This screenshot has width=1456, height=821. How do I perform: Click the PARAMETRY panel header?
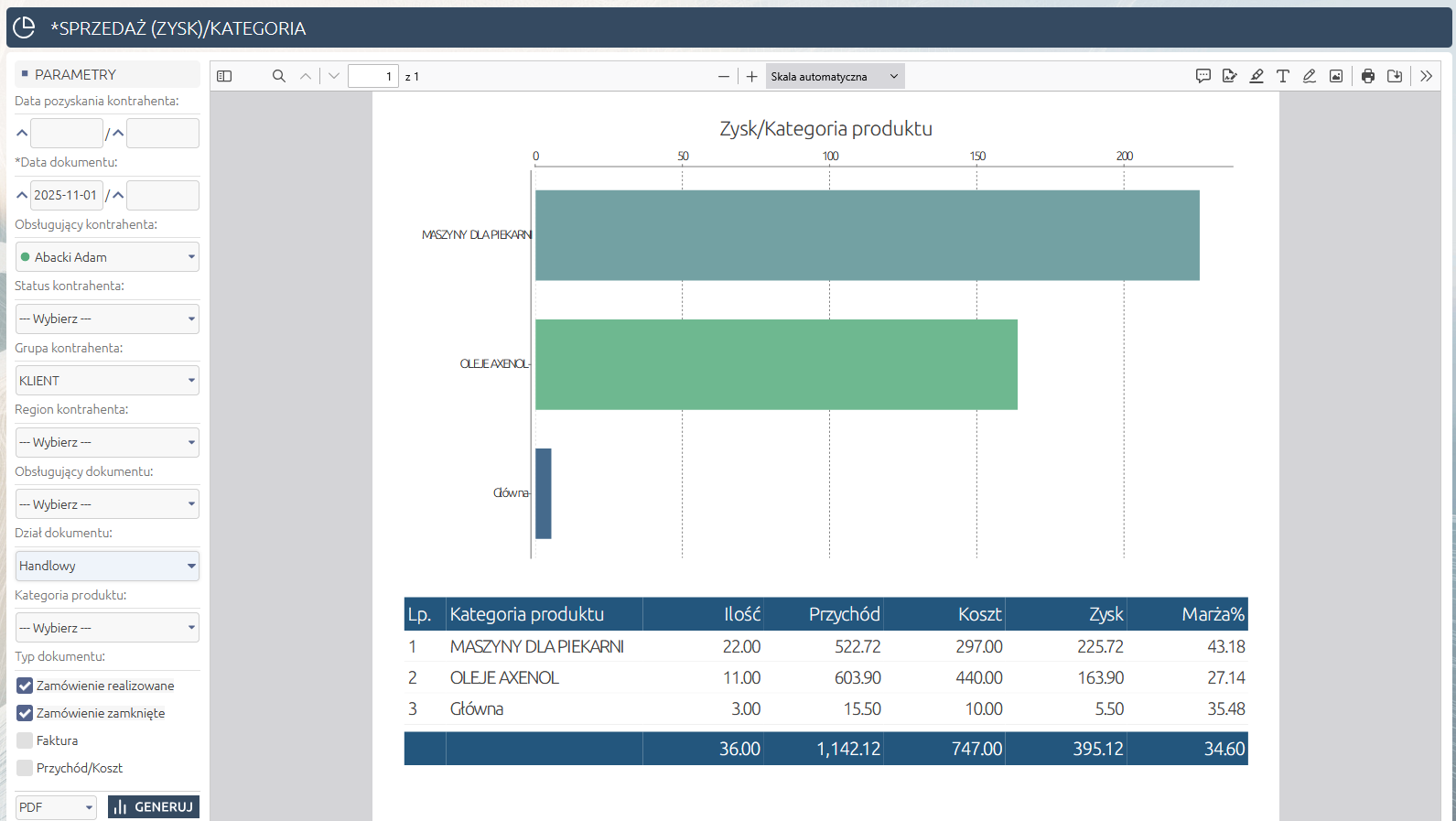(x=107, y=74)
